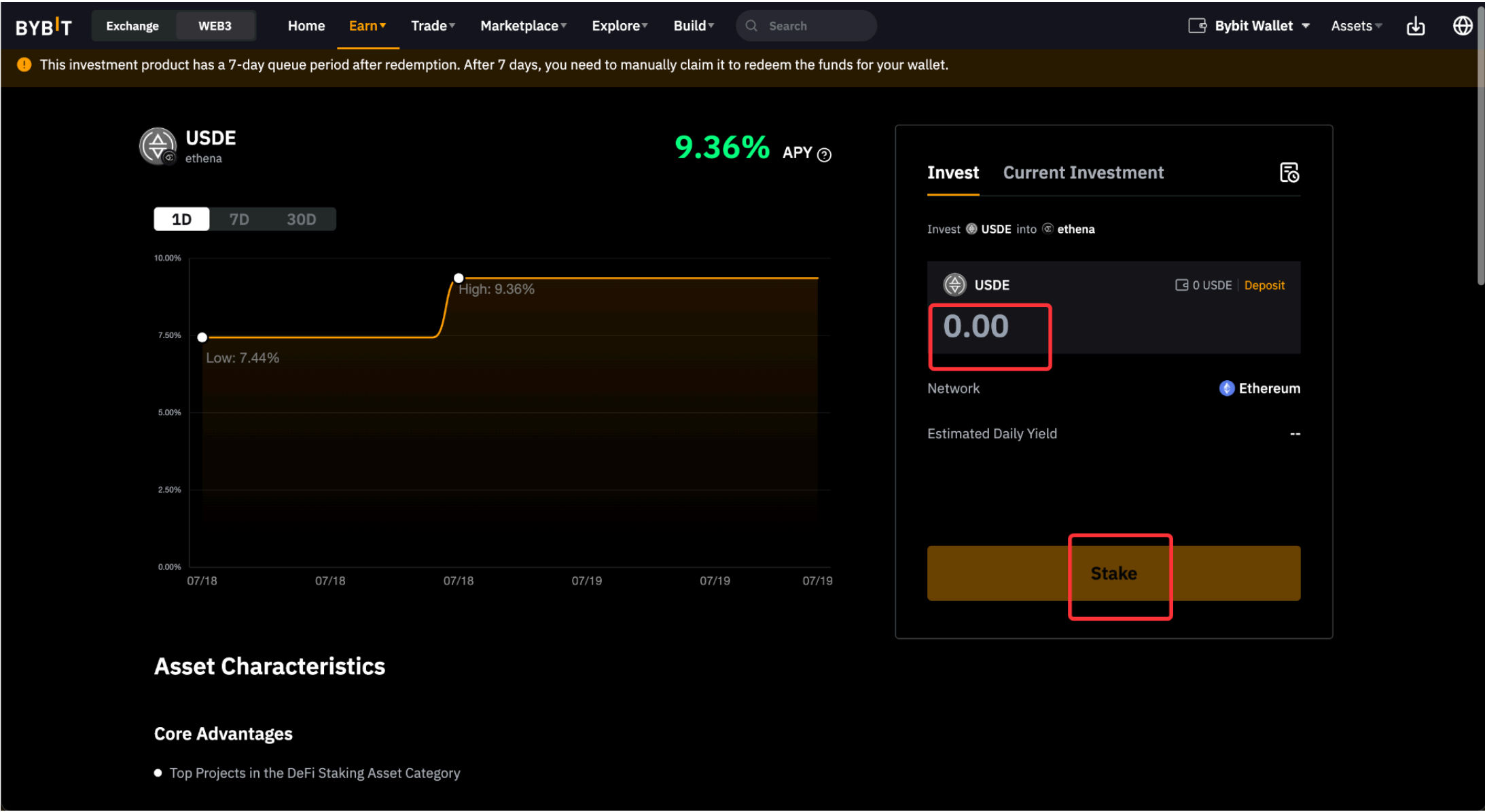Switch chart range to 7D
This screenshot has height=812, width=1485.
(239, 219)
